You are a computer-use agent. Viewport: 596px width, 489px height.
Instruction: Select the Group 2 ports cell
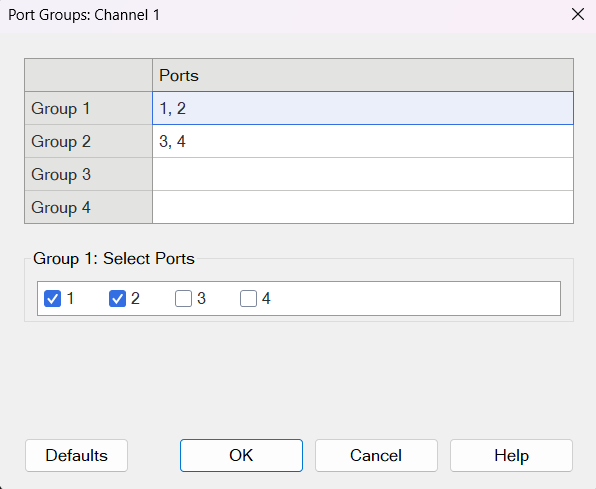363,141
